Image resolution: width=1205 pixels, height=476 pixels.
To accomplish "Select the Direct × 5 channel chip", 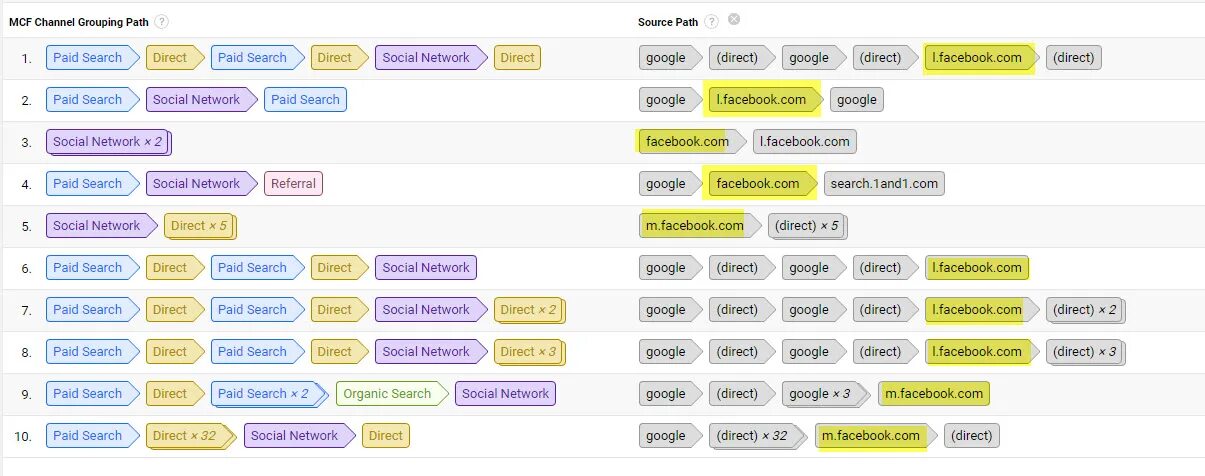I will (x=199, y=226).
